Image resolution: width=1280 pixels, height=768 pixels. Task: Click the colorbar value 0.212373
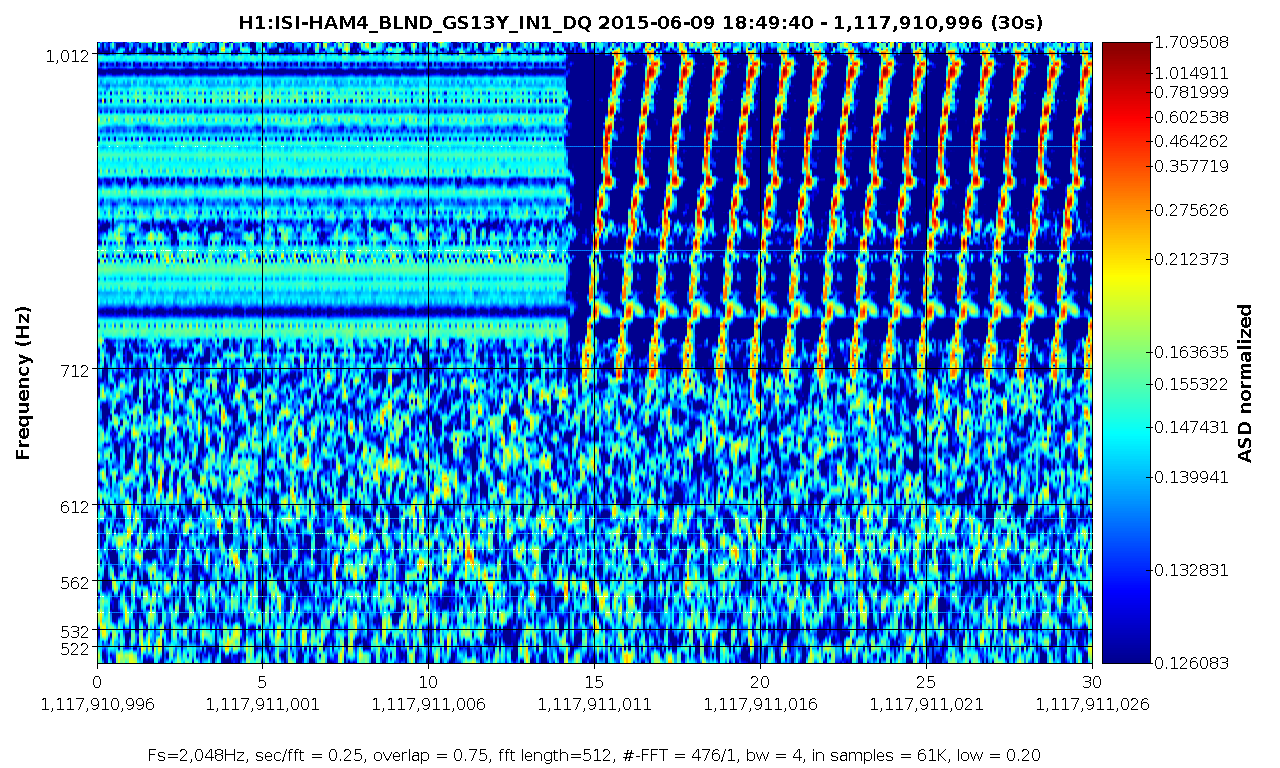[1192, 260]
